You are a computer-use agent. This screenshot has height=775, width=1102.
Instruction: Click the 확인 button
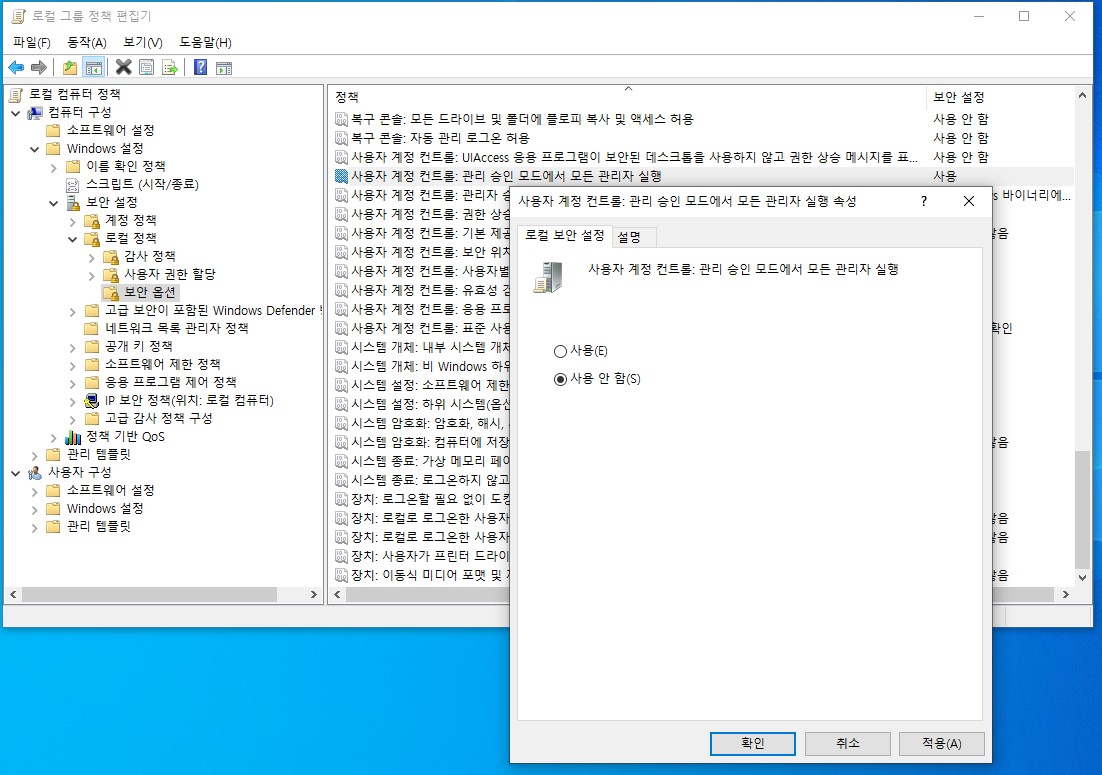[753, 743]
